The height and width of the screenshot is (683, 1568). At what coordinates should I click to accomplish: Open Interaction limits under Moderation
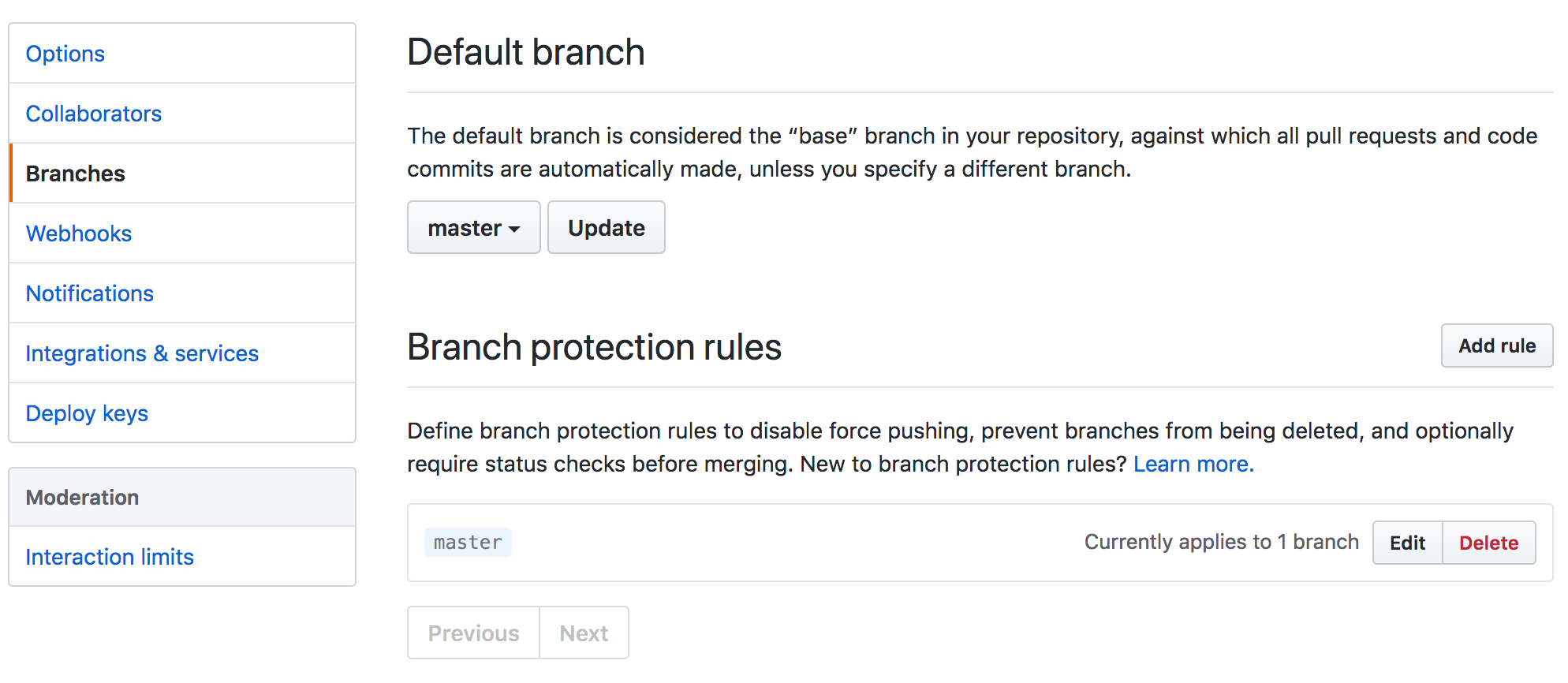tap(182, 557)
